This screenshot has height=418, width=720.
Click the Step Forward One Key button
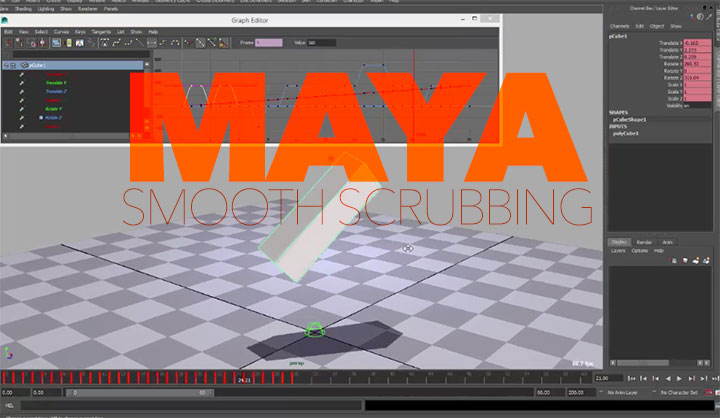[691, 378]
